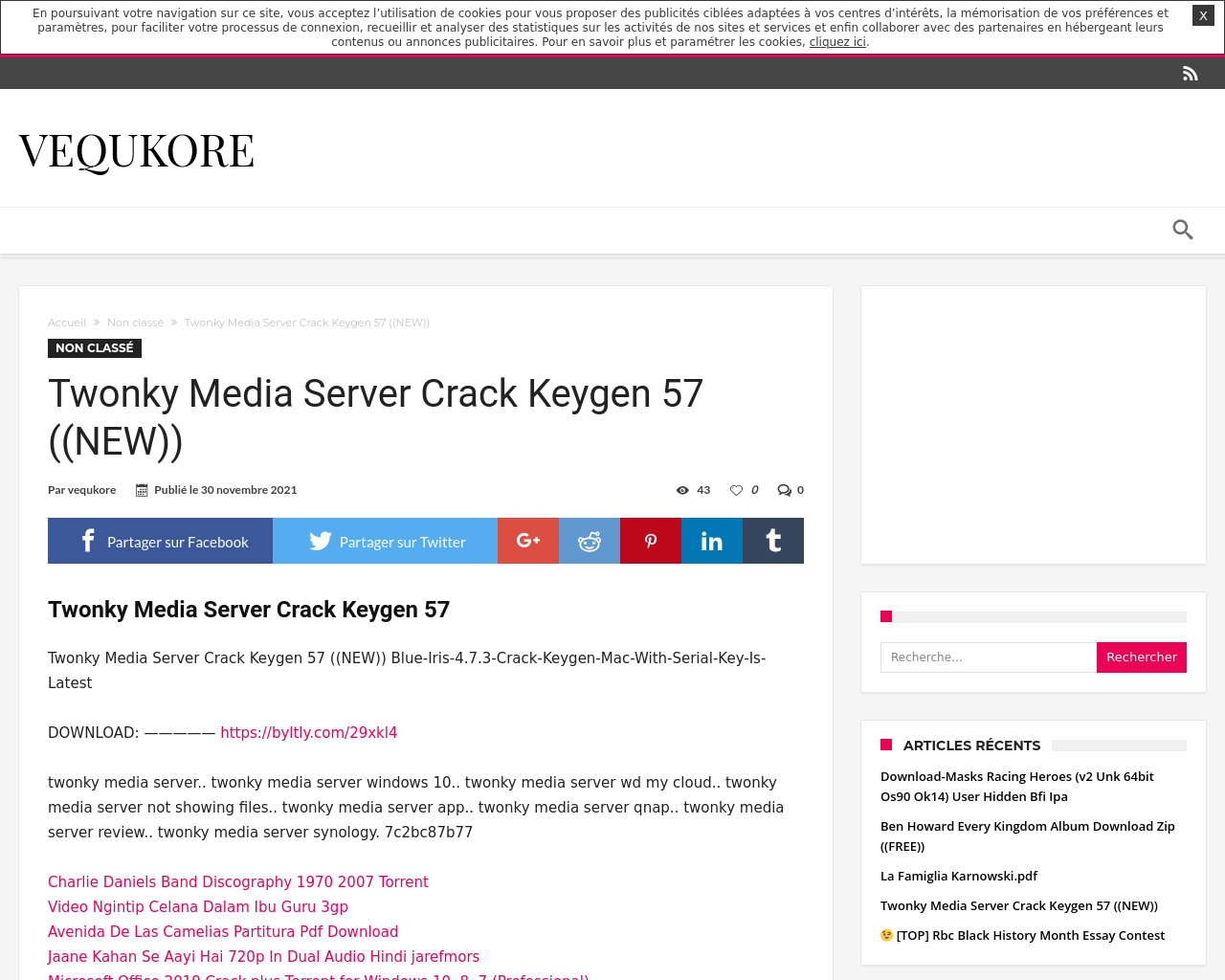Viewport: 1225px width, 980px height.
Task: Open recent article Ben Howard Every Kingdom
Action: (1028, 836)
